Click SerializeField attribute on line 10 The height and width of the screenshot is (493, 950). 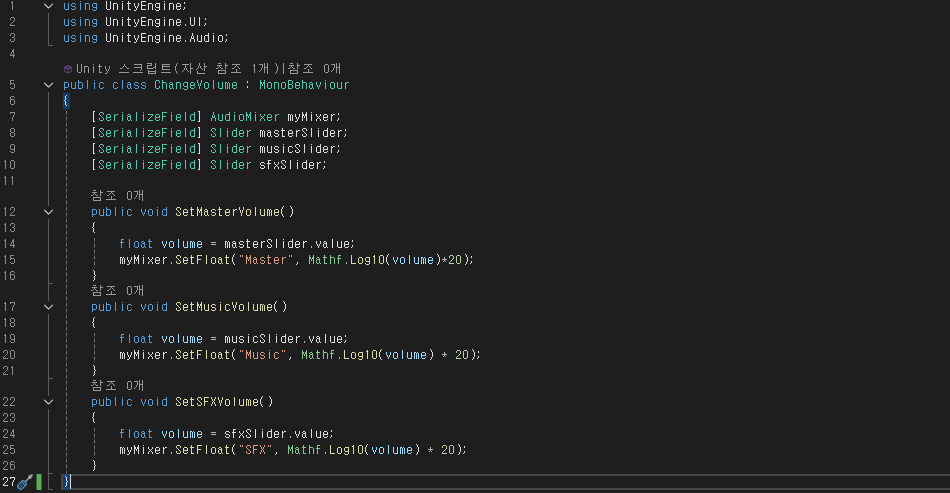147,165
